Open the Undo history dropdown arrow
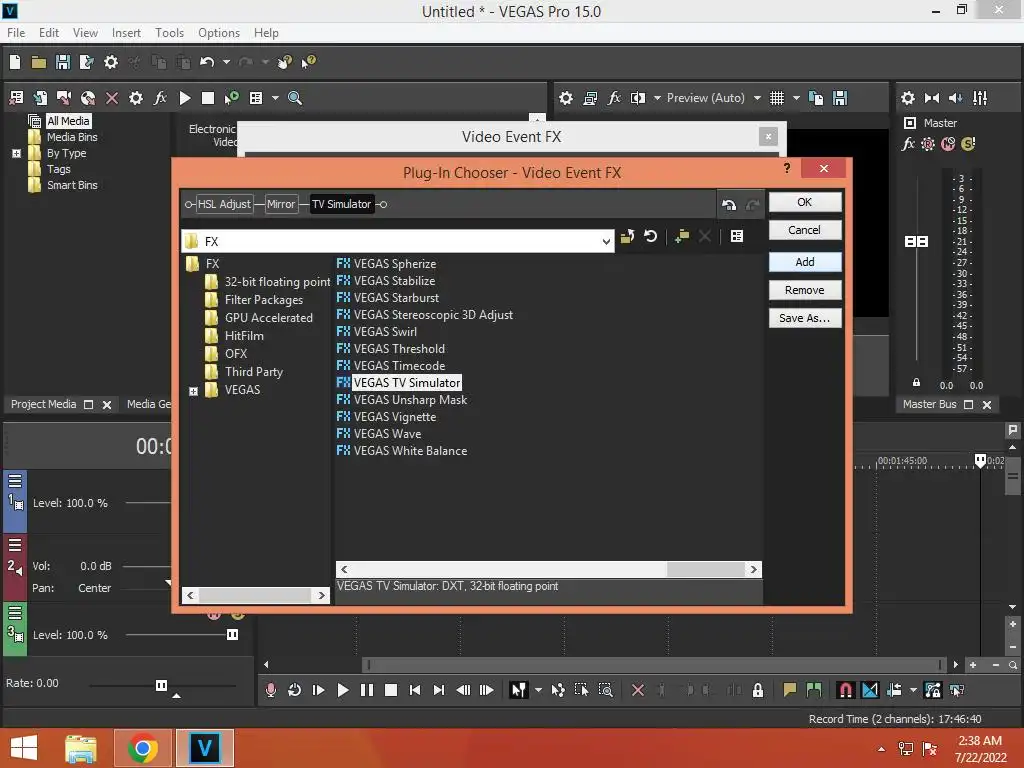 [226, 62]
